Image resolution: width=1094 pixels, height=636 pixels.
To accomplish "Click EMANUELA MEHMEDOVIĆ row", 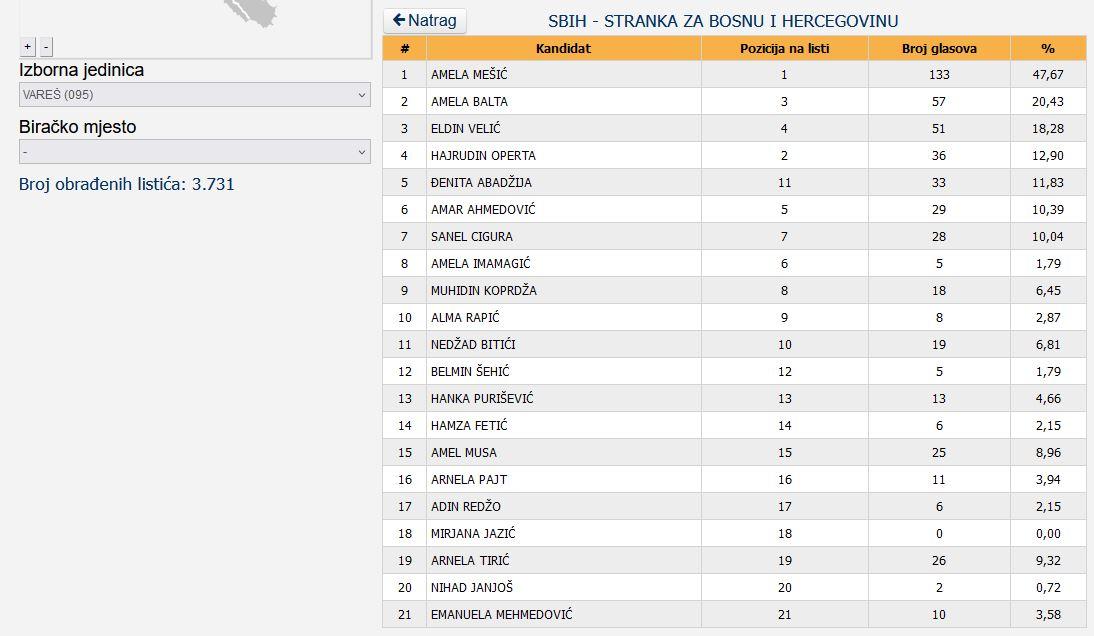I will (501, 615).
